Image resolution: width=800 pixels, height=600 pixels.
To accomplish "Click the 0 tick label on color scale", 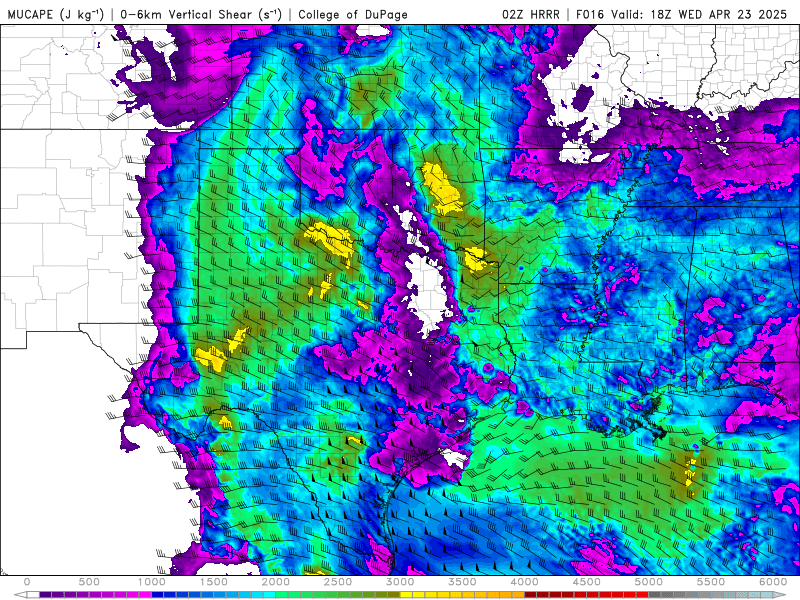I will pos(27,582).
